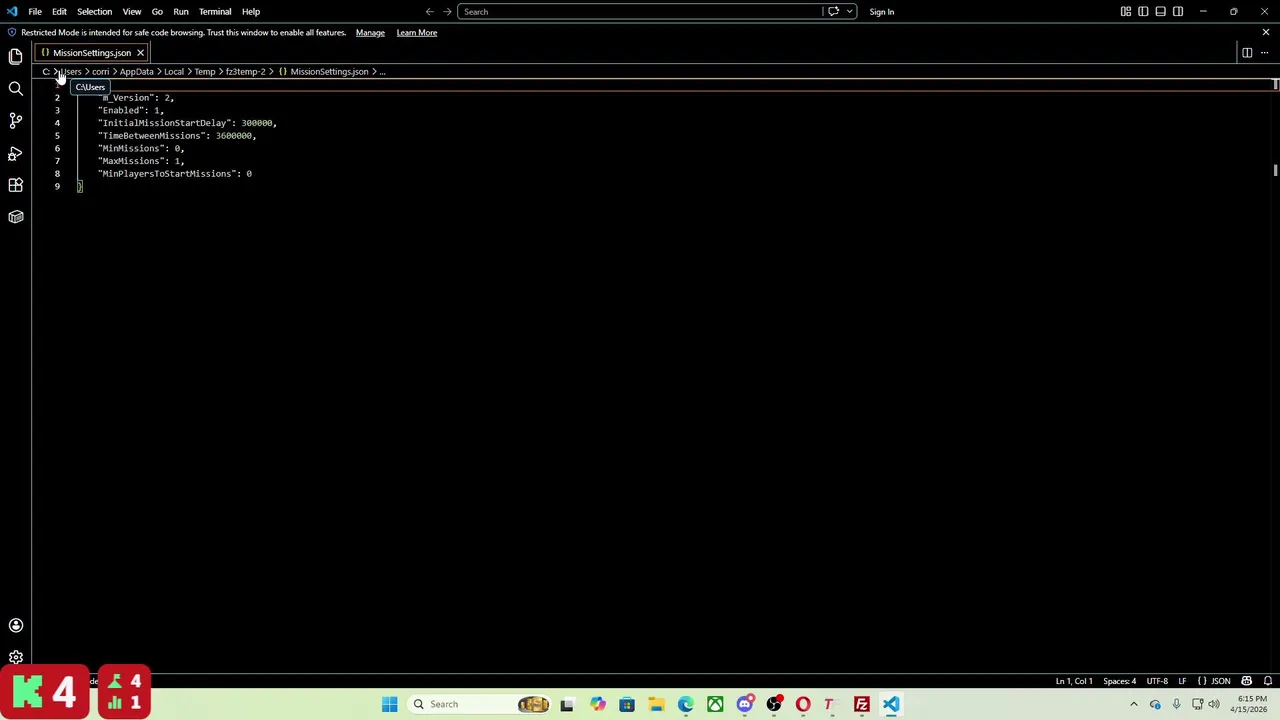Expand the chat dropdown arrow in title bar
Image resolution: width=1280 pixels, height=720 pixels.
[850, 11]
